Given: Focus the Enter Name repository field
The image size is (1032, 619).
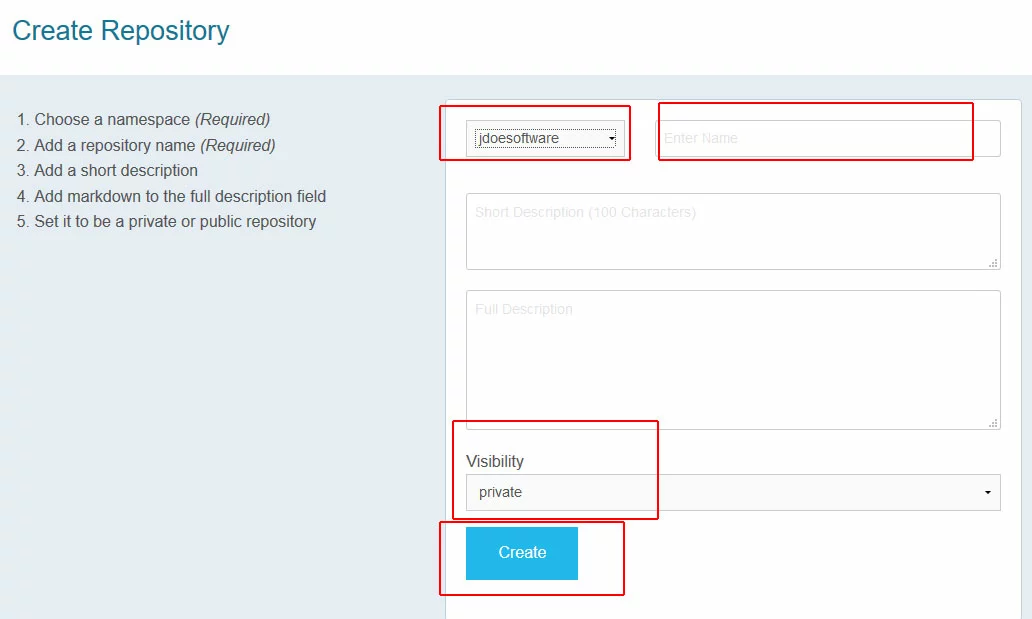Looking at the screenshot, I should pyautogui.click(x=827, y=138).
